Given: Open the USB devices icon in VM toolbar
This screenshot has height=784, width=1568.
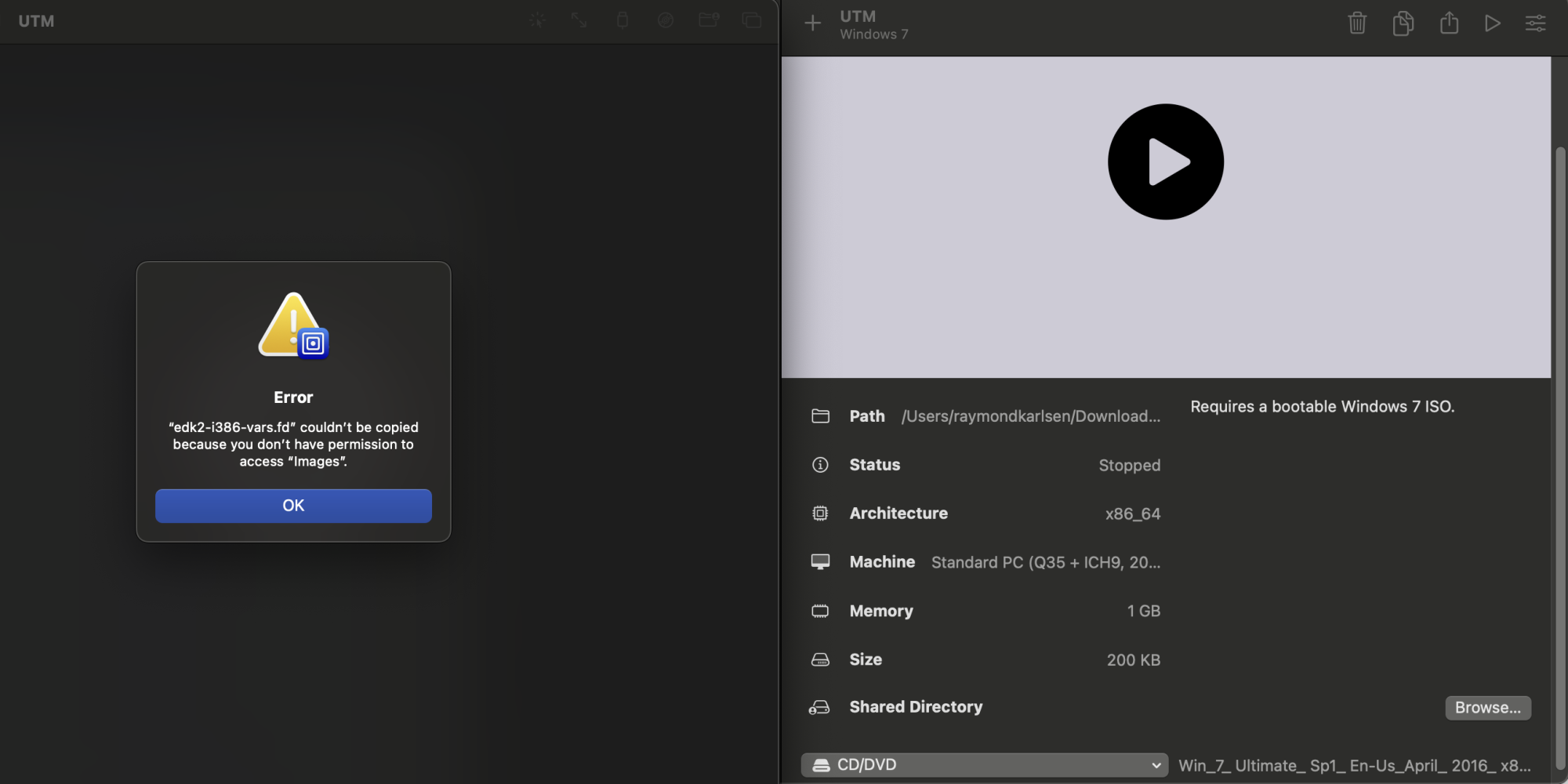Looking at the screenshot, I should [622, 20].
